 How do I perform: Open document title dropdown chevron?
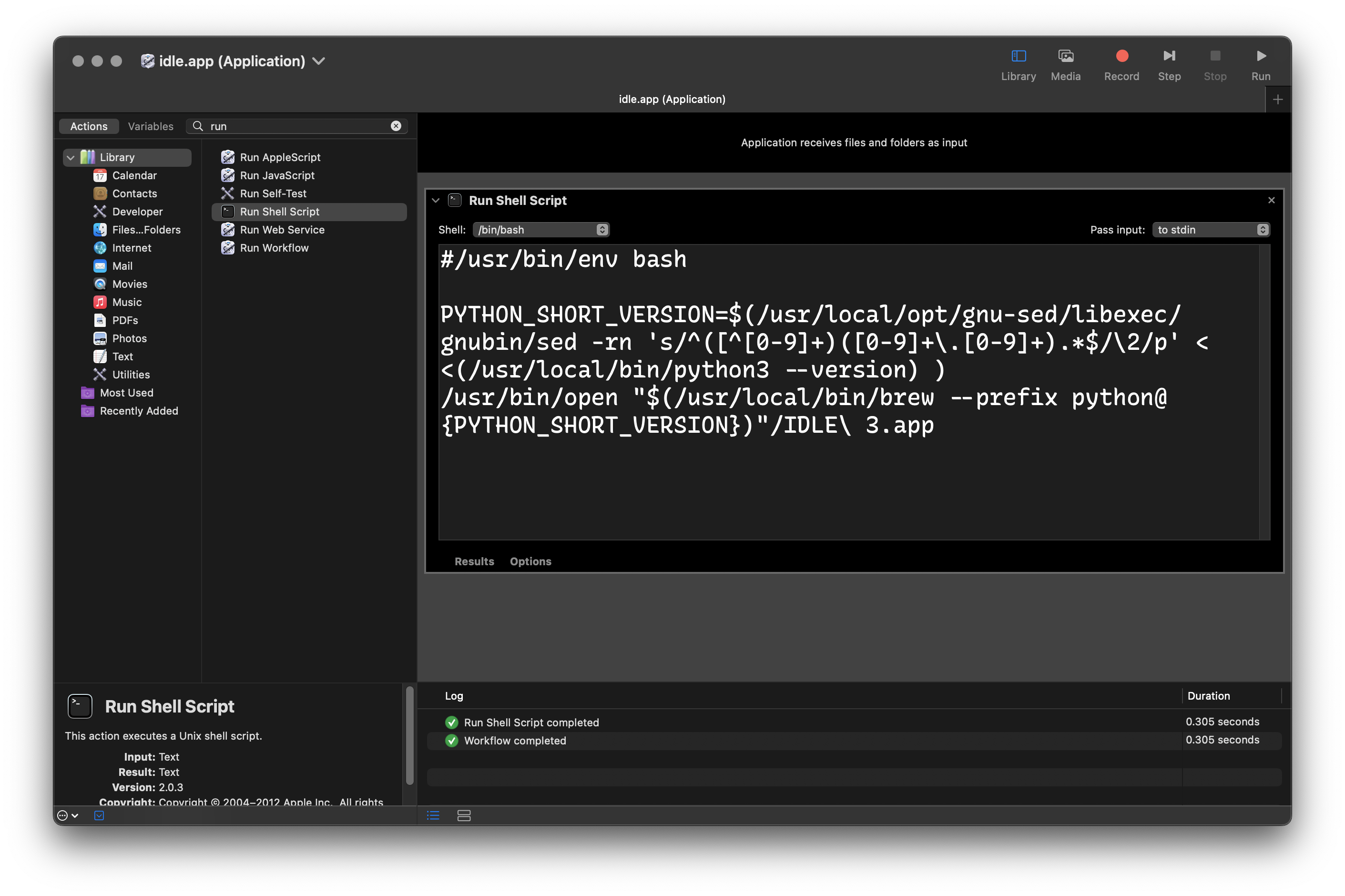(x=319, y=61)
